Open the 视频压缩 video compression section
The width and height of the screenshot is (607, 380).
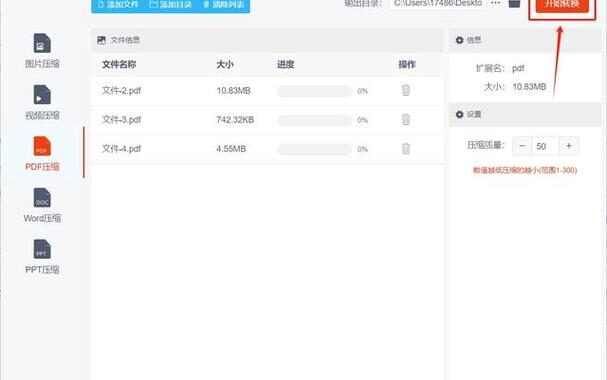pos(42,103)
